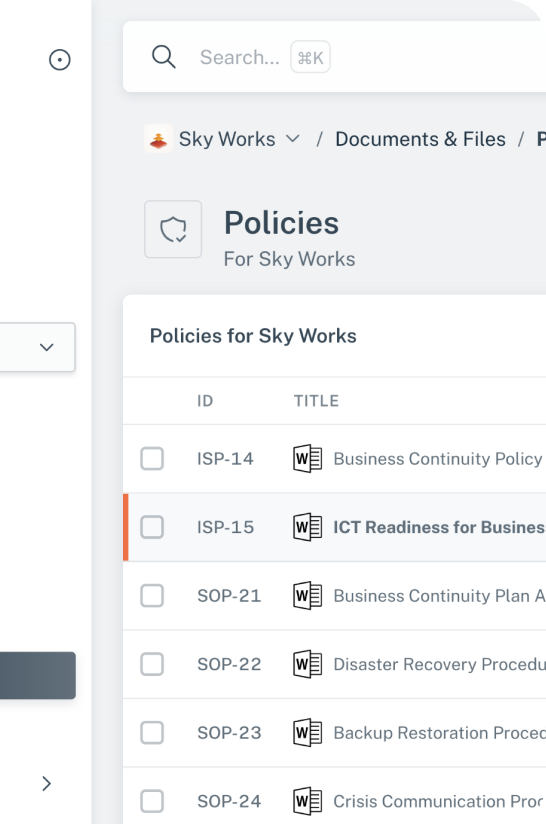Check the SOP-23 row checkbox
Image resolution: width=546 pixels, height=824 pixels.
tap(152, 733)
